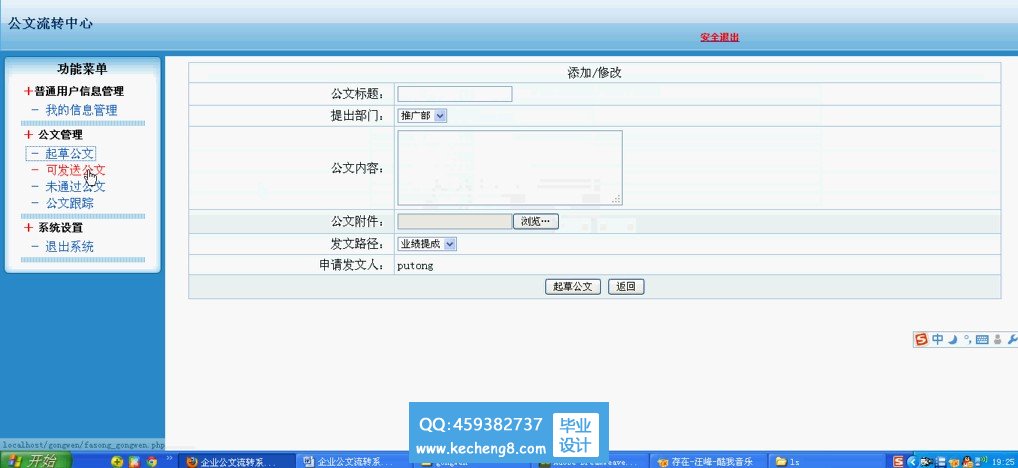Click applicant name putong text
This screenshot has height=468, width=1018.
[x=415, y=265]
